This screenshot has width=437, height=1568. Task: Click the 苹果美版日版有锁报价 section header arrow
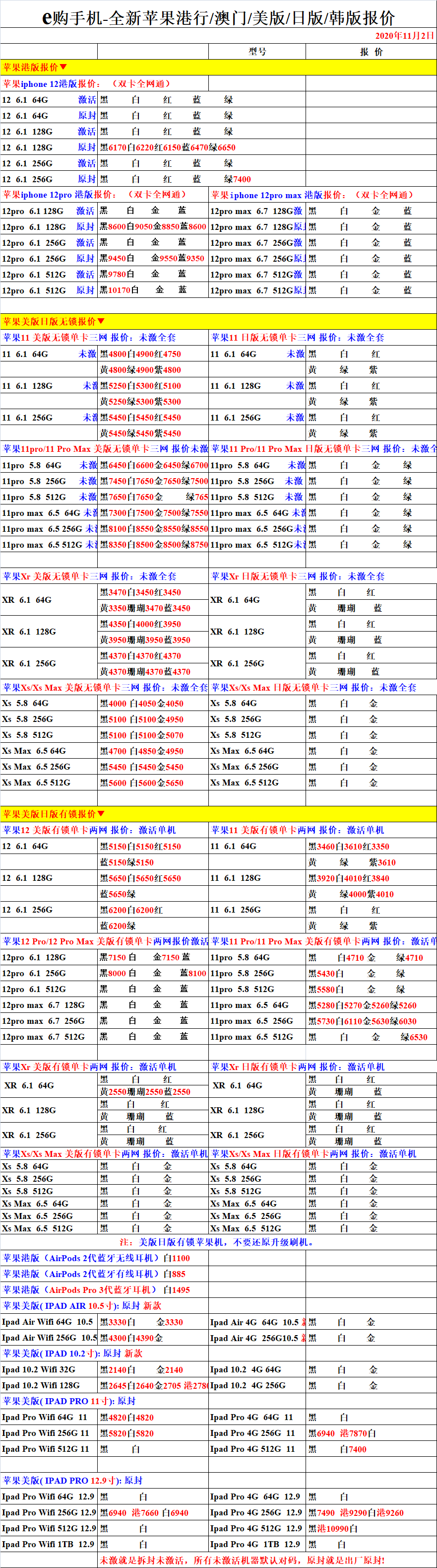coord(101,814)
